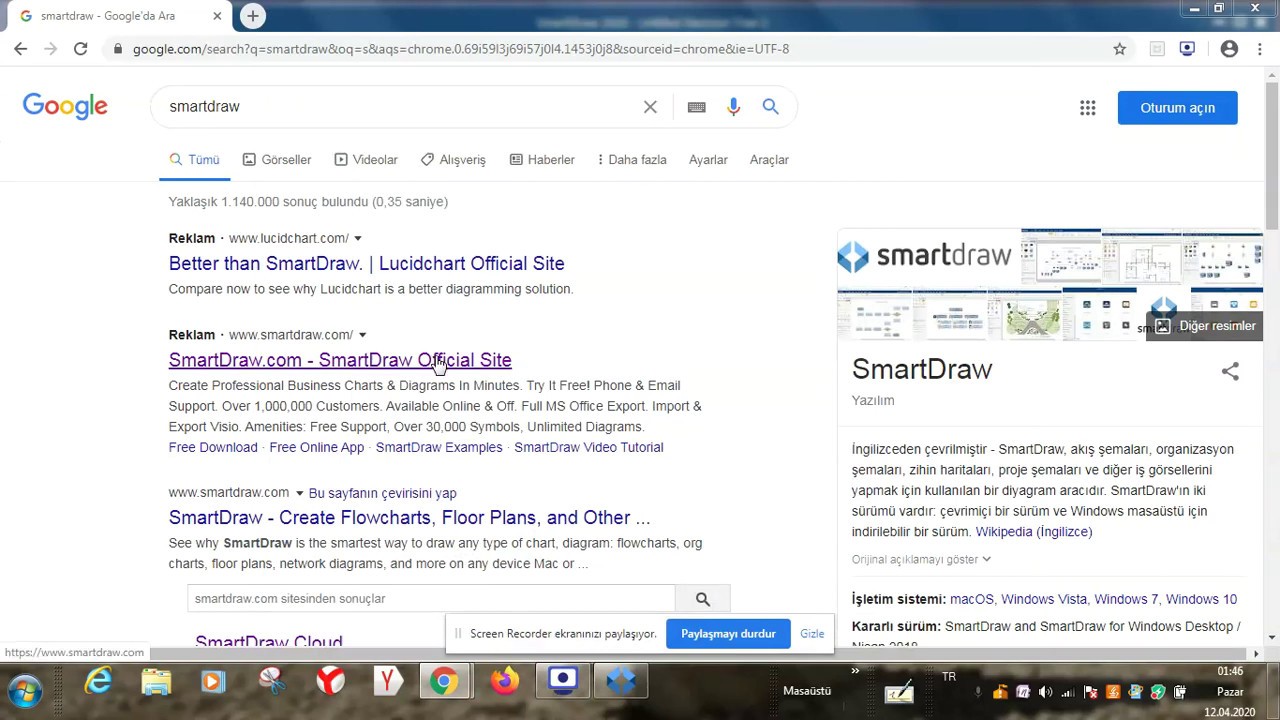Switch to Chrome in the taskbar
This screenshot has height=720, width=1280.
coord(445,682)
